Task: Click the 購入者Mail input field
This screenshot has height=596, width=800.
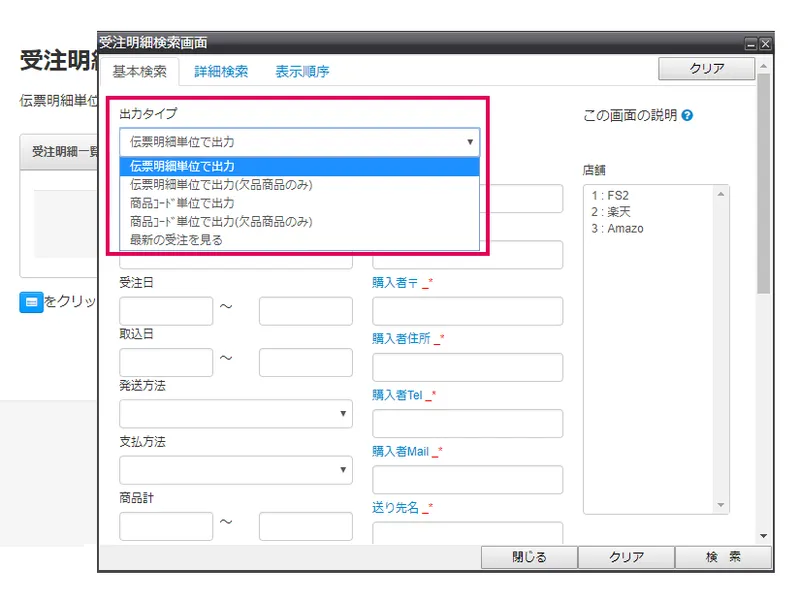Action: point(467,480)
